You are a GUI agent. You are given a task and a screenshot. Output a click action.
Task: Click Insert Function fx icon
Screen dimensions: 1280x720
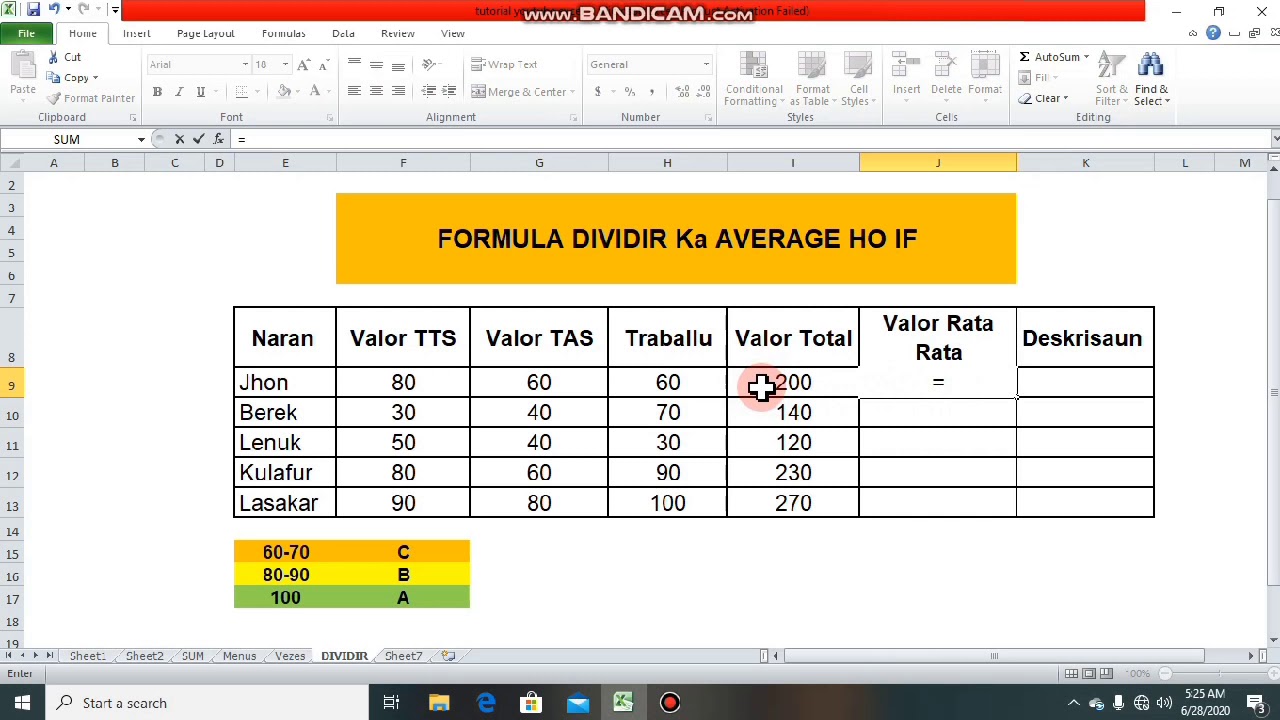pyautogui.click(x=218, y=139)
